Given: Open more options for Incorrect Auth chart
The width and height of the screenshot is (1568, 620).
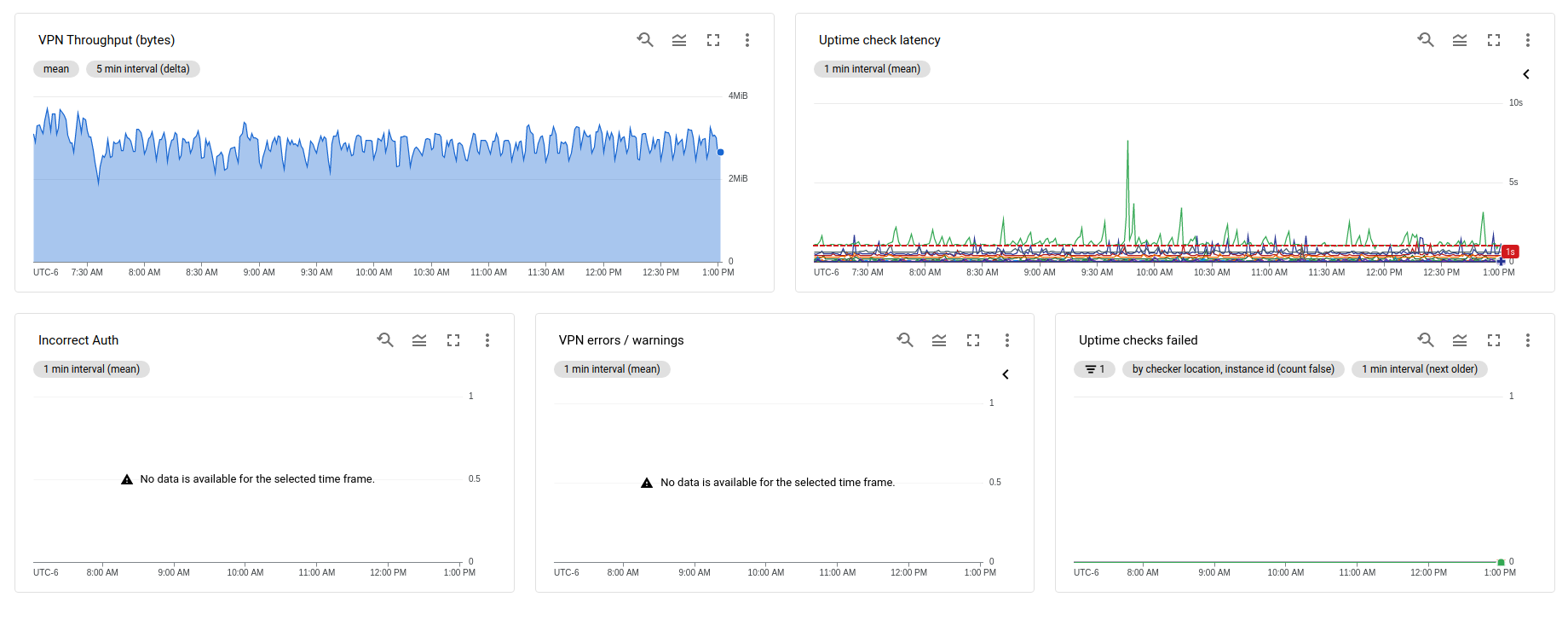Looking at the screenshot, I should pyautogui.click(x=487, y=340).
